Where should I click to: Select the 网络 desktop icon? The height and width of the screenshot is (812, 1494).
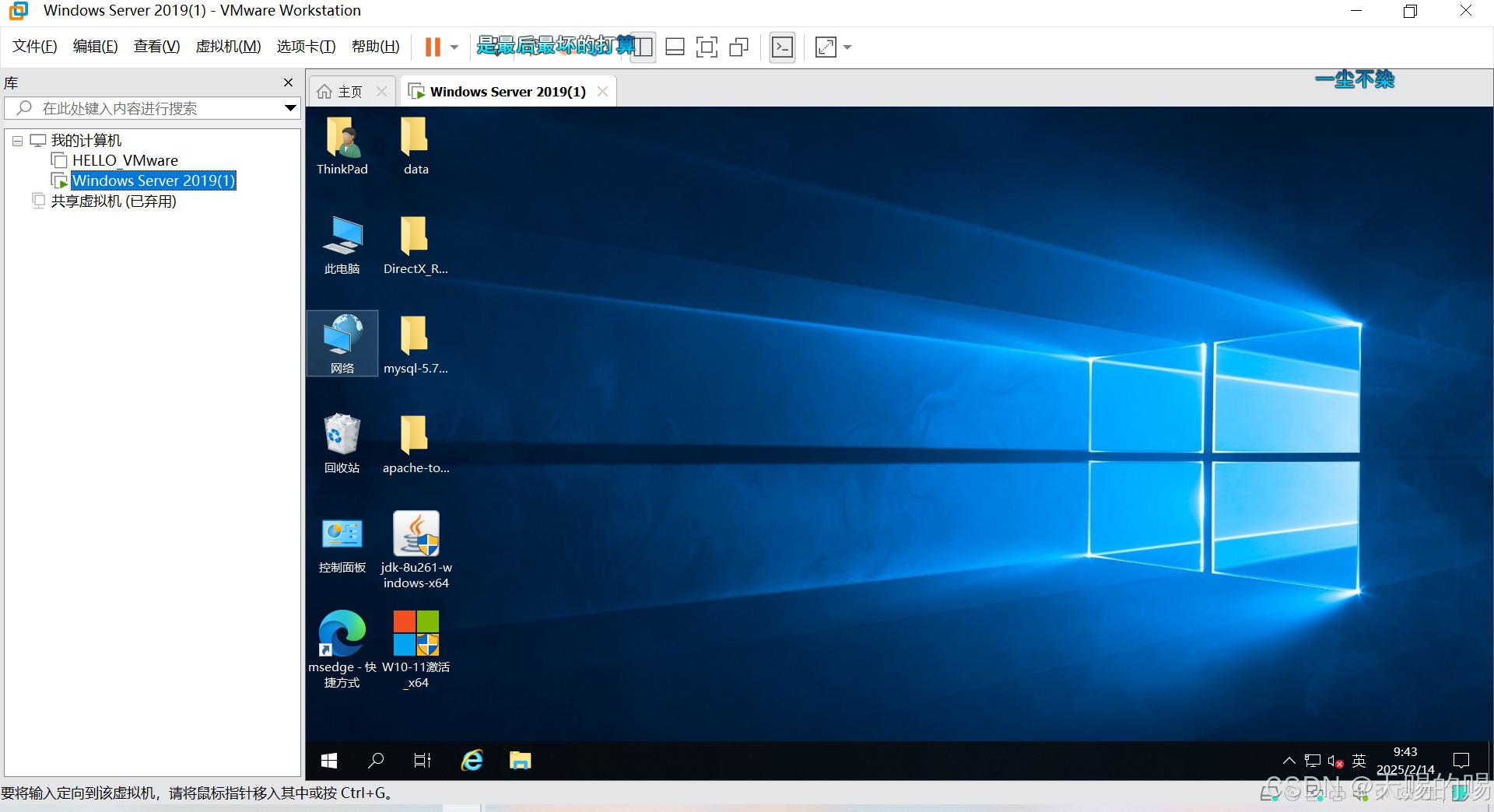[x=342, y=345]
